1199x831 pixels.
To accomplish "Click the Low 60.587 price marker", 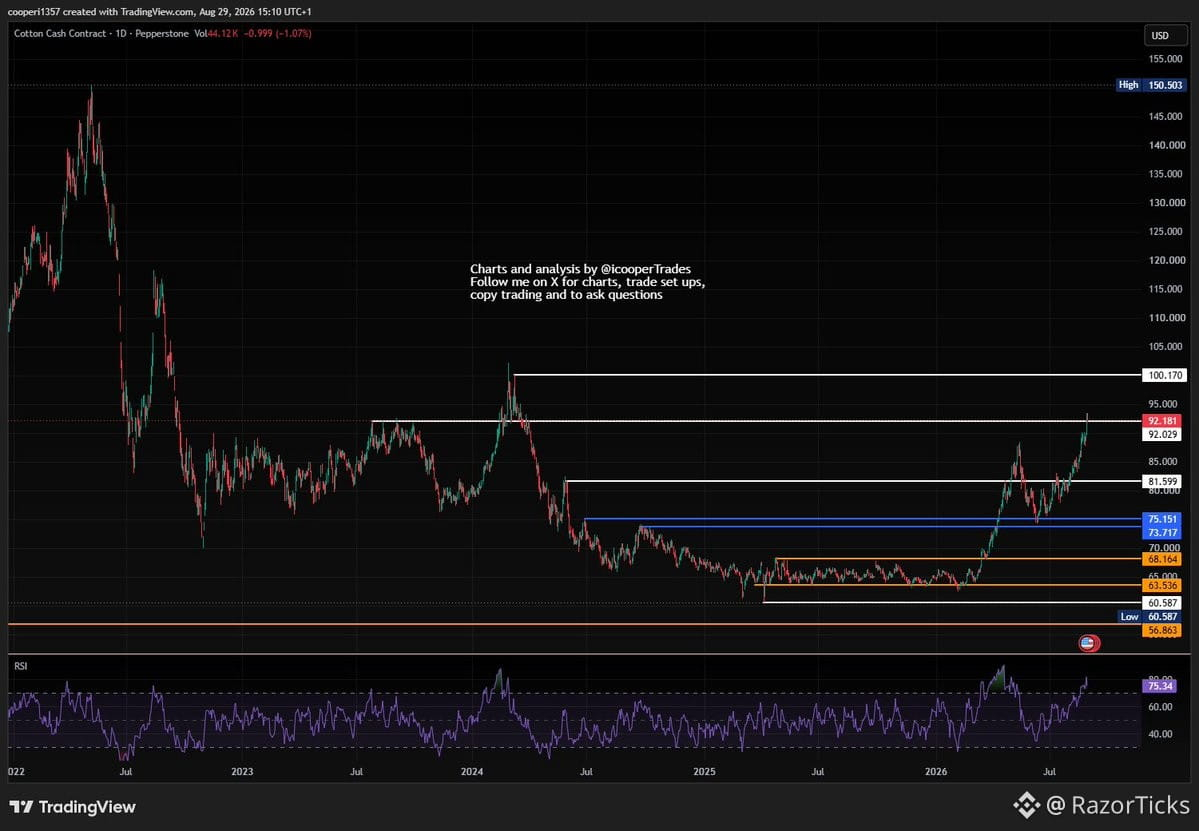I will [1150, 617].
